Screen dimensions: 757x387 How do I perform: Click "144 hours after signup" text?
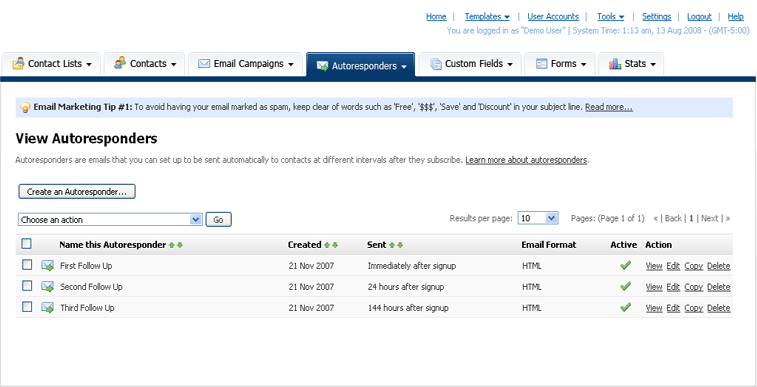(x=408, y=308)
